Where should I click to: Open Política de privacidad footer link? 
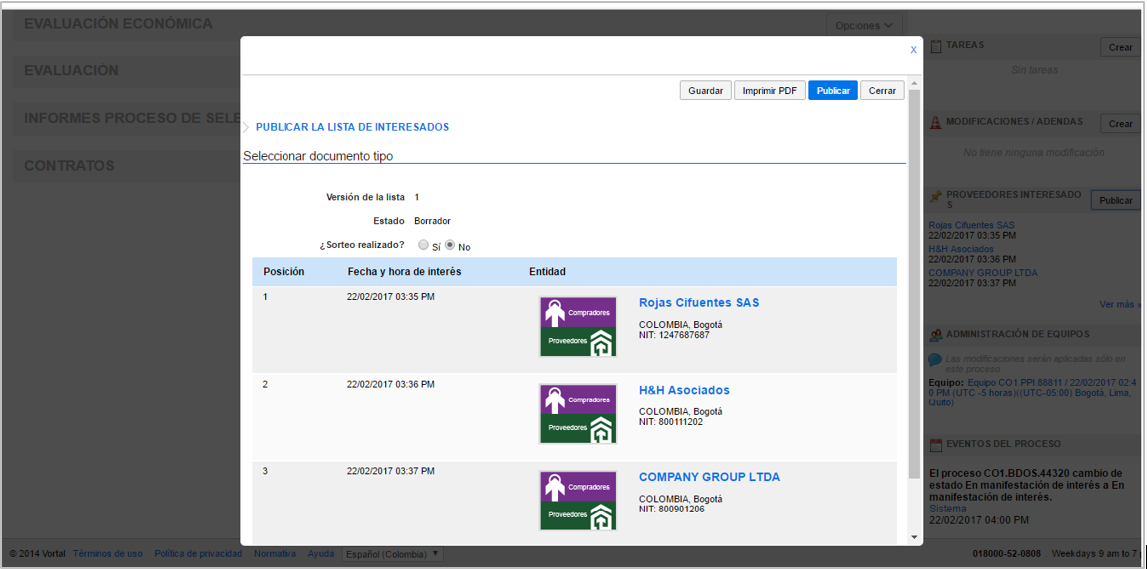(198, 554)
